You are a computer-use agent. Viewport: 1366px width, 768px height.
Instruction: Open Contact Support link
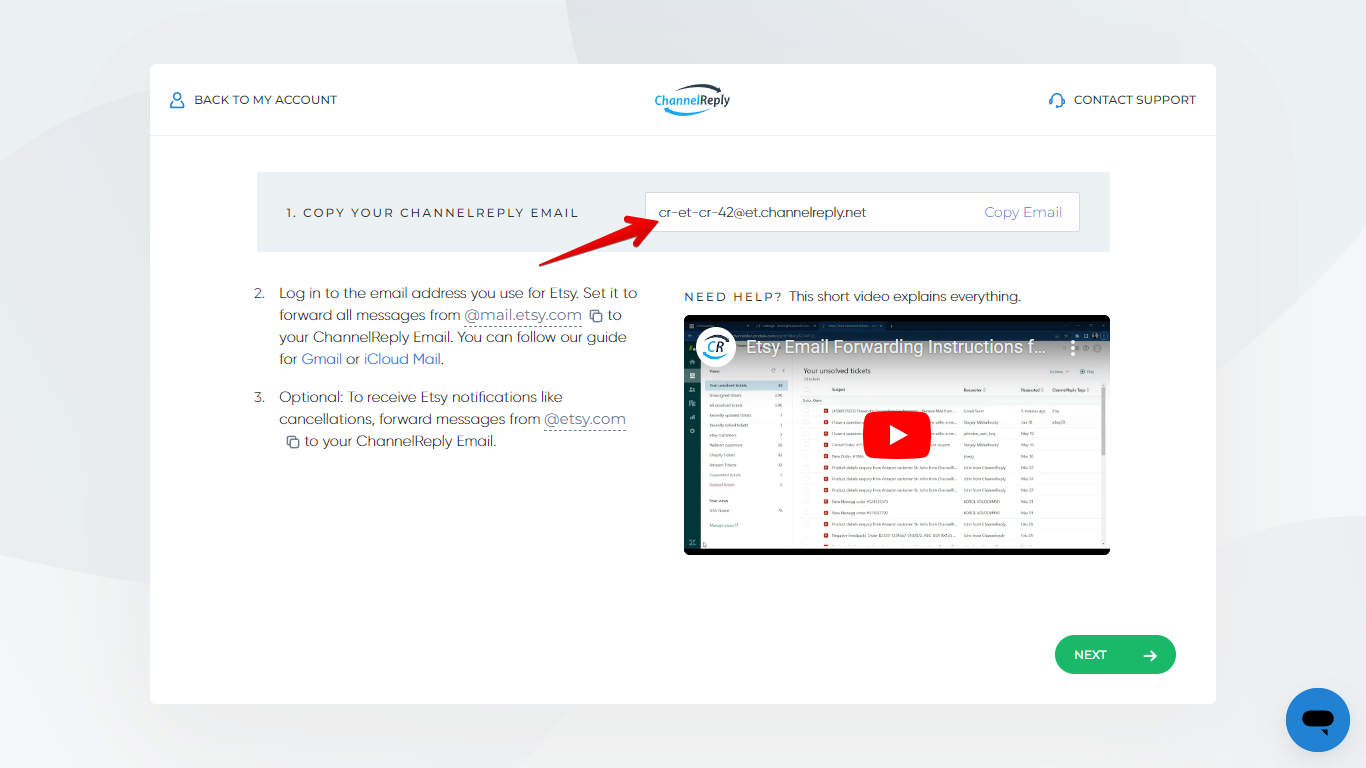point(1122,100)
